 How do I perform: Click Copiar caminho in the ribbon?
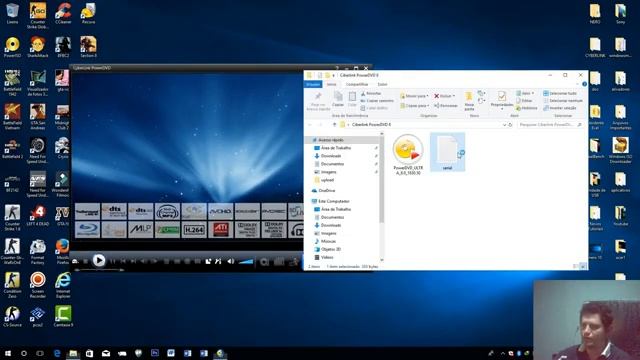coord(377,100)
